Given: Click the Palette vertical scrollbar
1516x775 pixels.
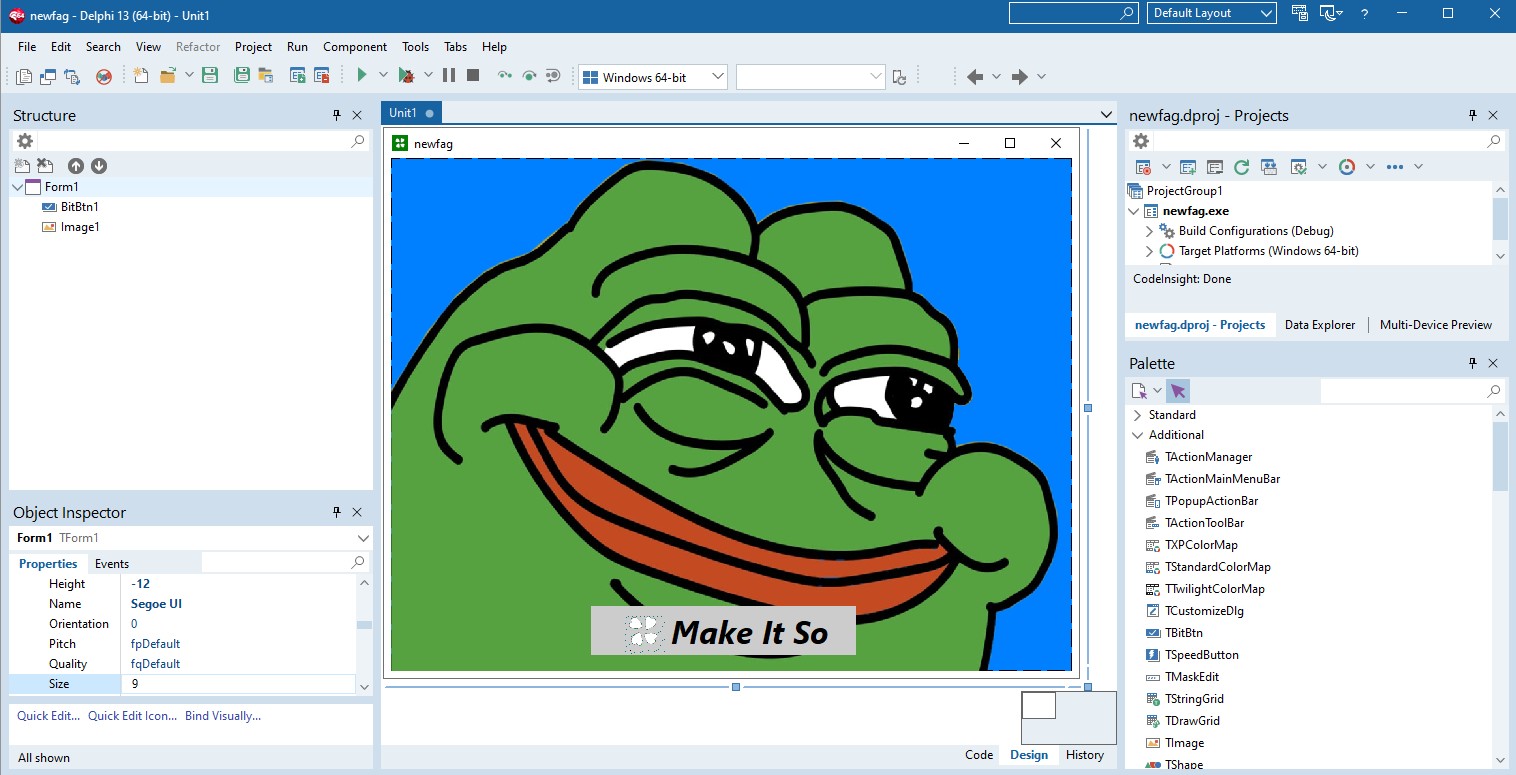Looking at the screenshot, I should [1500, 586].
